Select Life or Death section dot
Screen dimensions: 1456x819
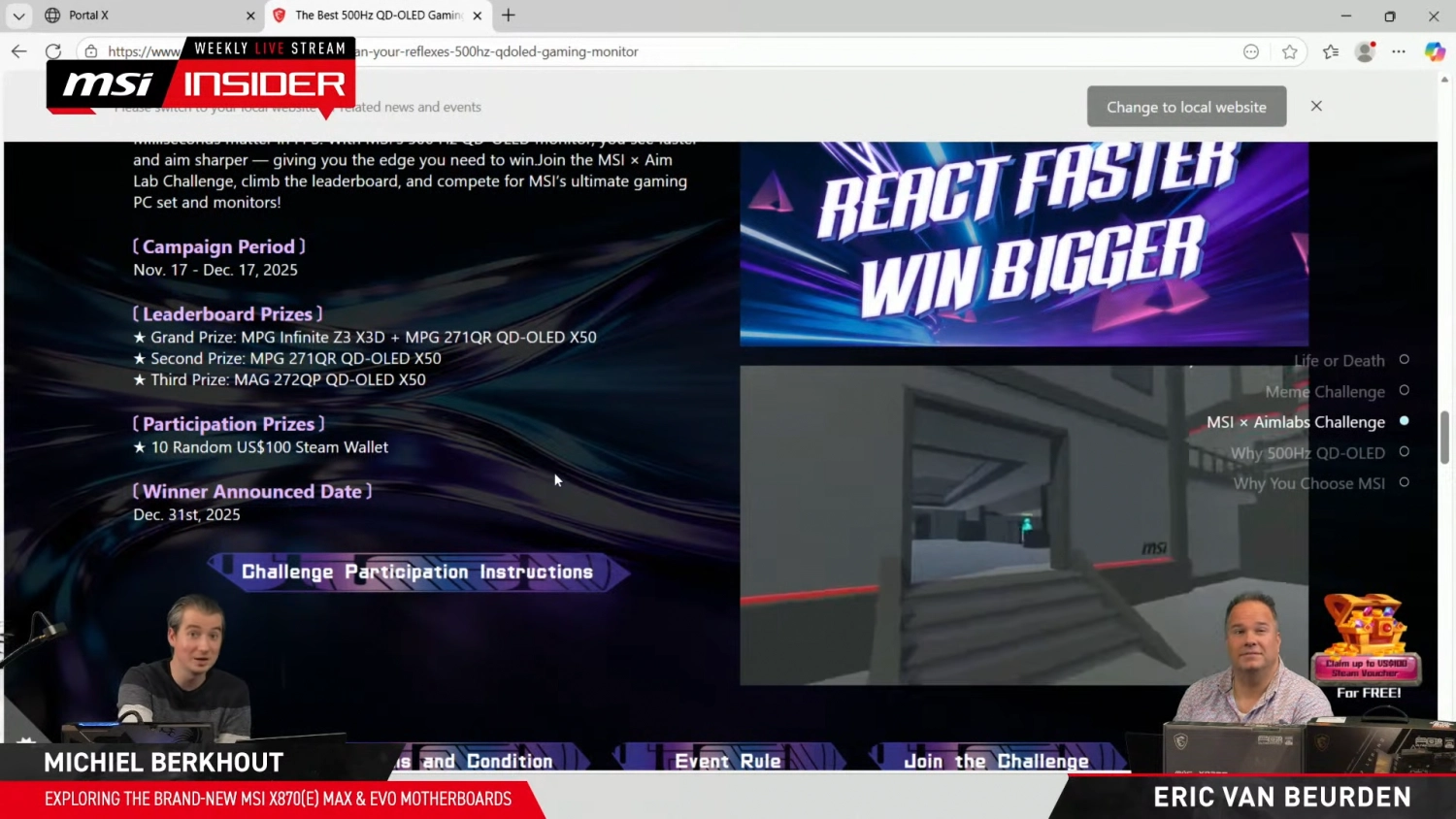(x=1404, y=360)
